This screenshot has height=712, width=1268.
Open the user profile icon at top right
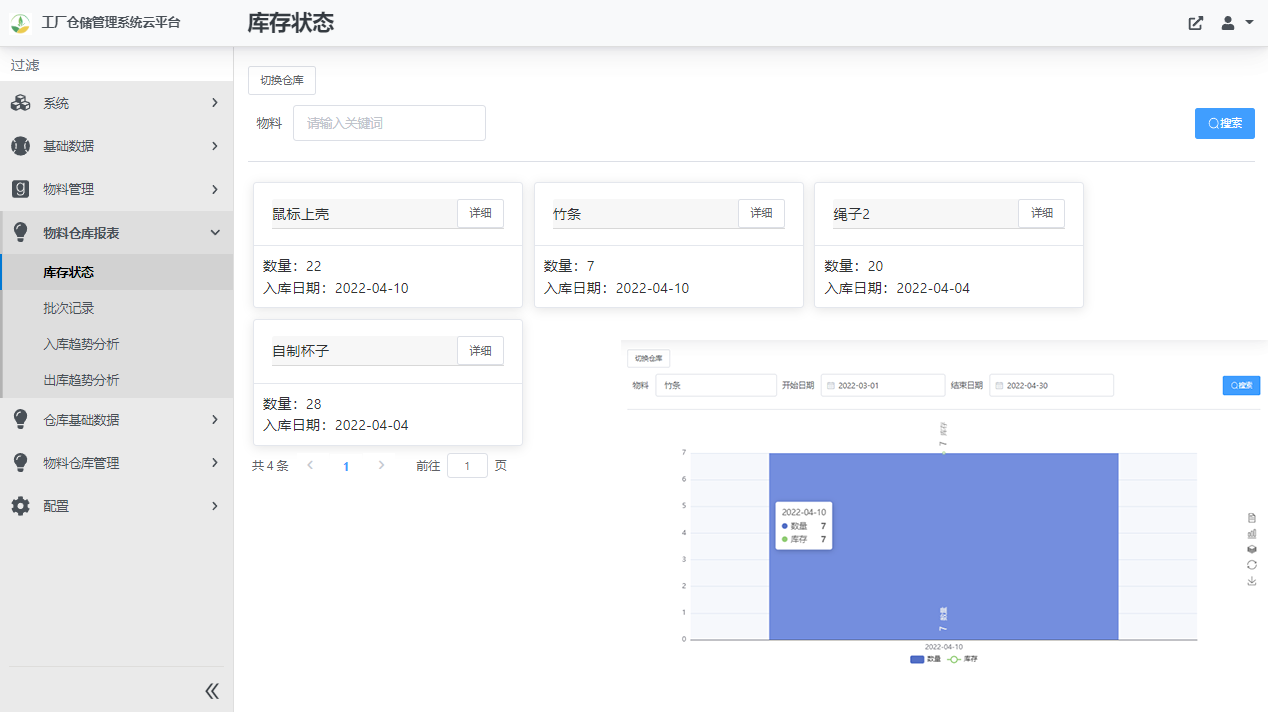[x=1226, y=22]
